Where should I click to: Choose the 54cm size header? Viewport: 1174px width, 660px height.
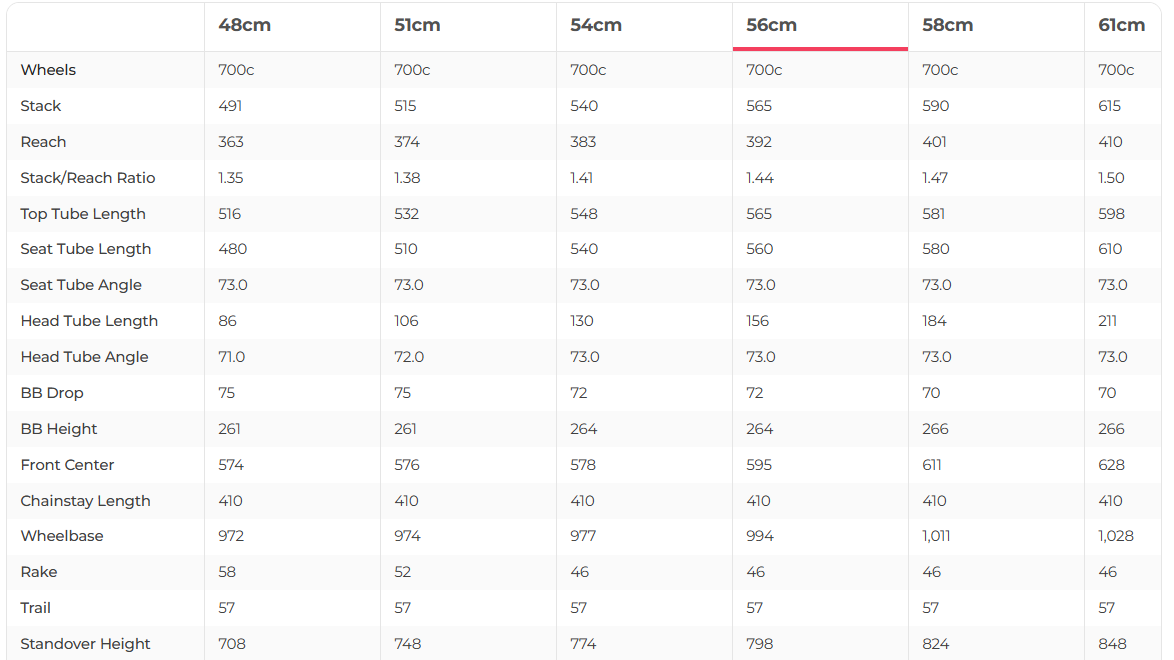[596, 26]
